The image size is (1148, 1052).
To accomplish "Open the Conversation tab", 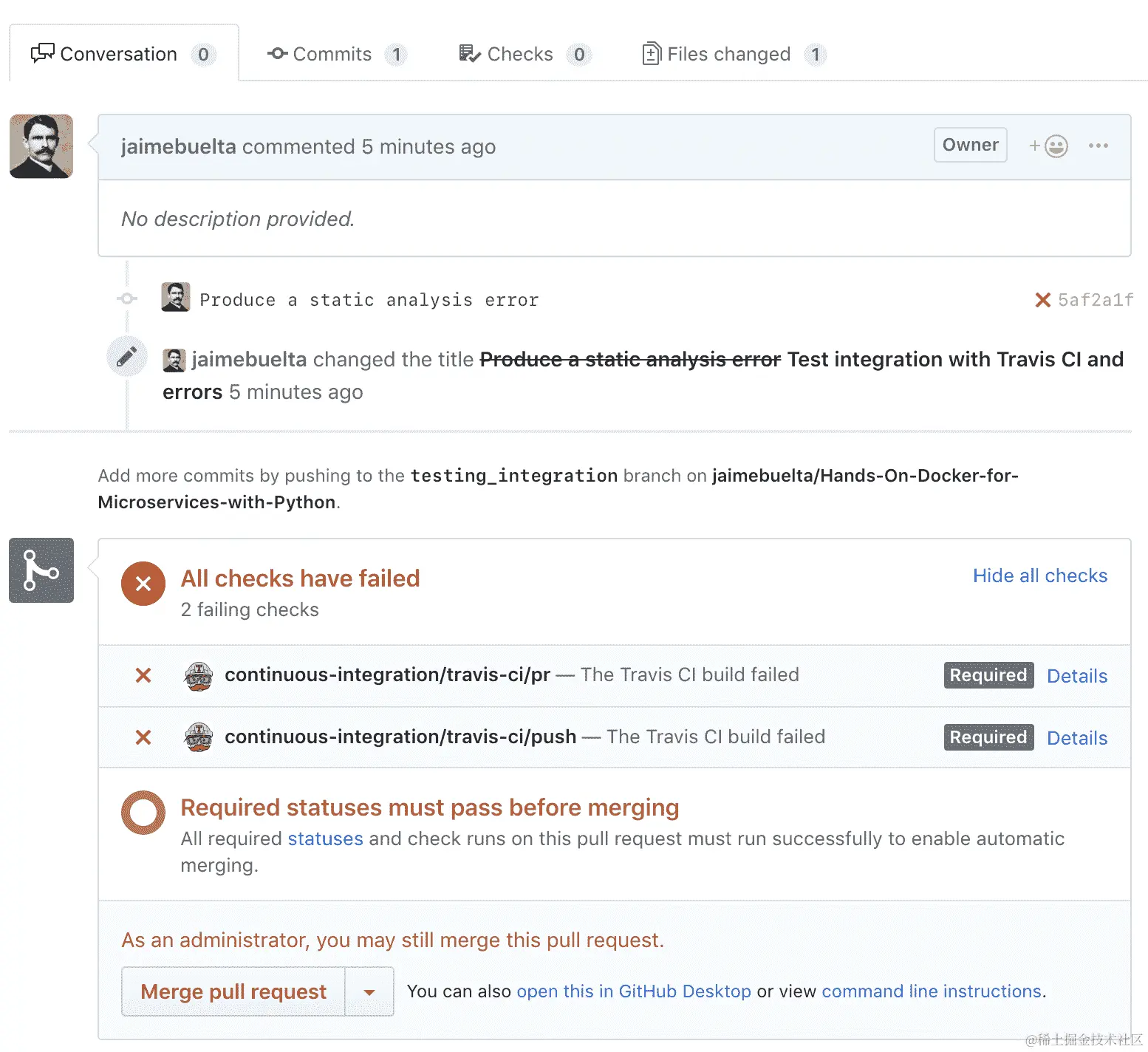I will point(123,54).
